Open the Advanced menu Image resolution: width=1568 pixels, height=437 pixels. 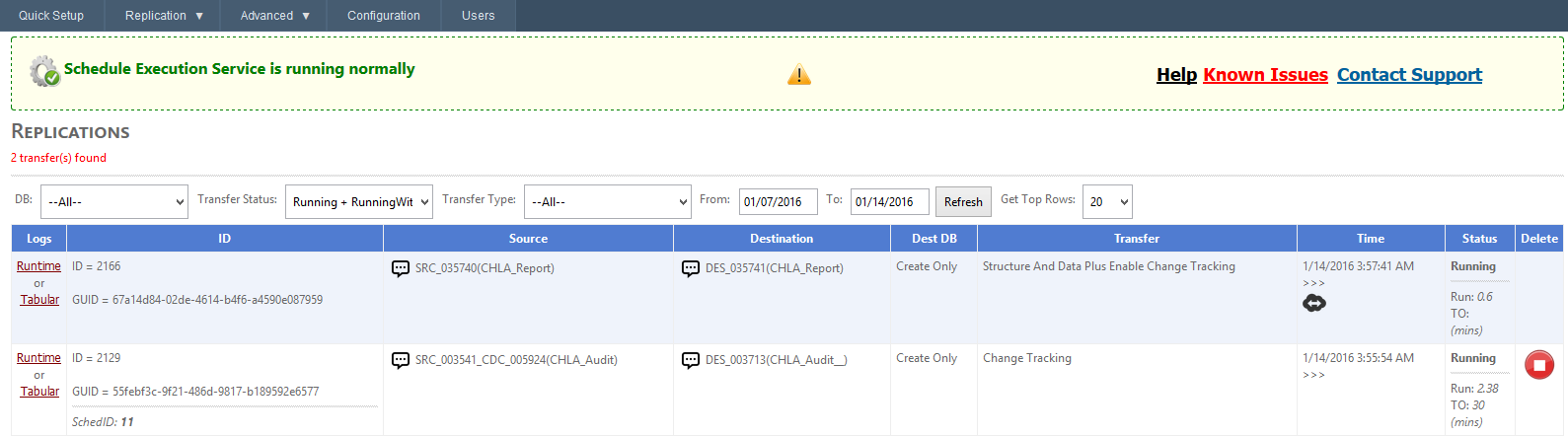coord(275,16)
